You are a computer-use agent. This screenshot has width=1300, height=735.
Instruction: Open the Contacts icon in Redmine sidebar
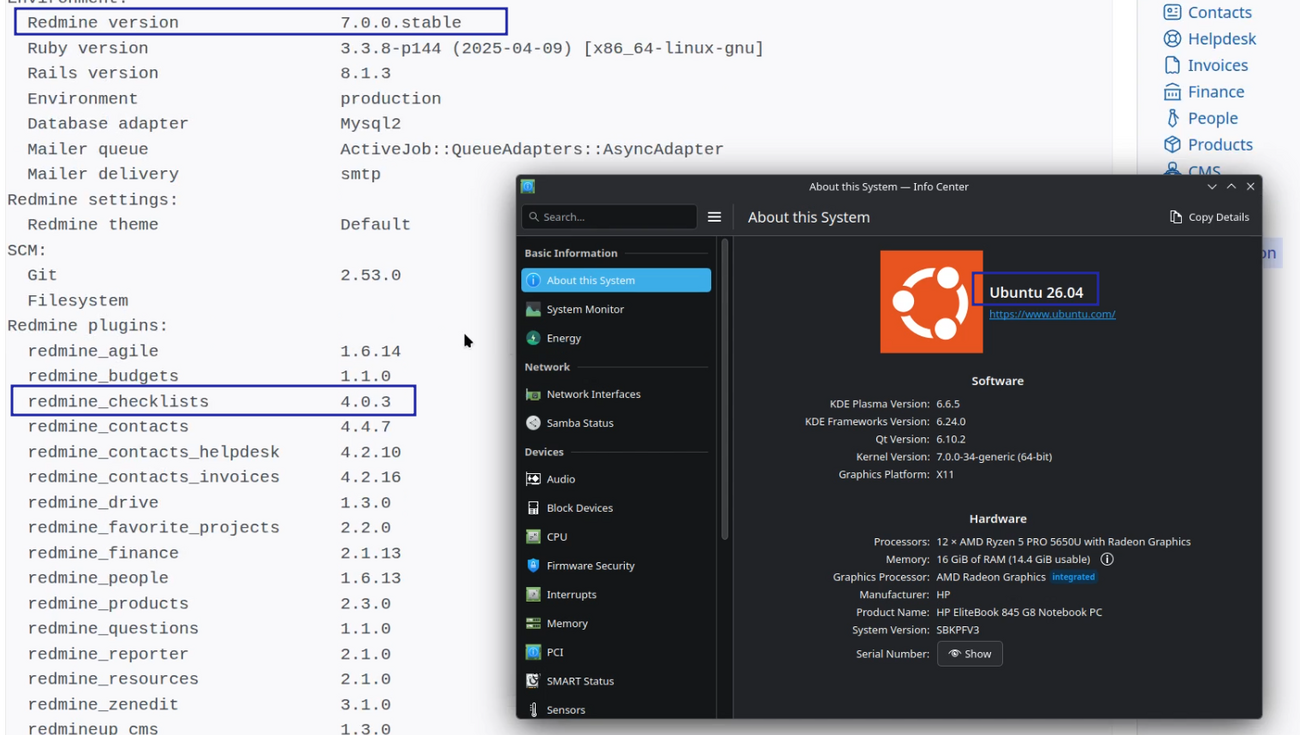(x=1172, y=12)
